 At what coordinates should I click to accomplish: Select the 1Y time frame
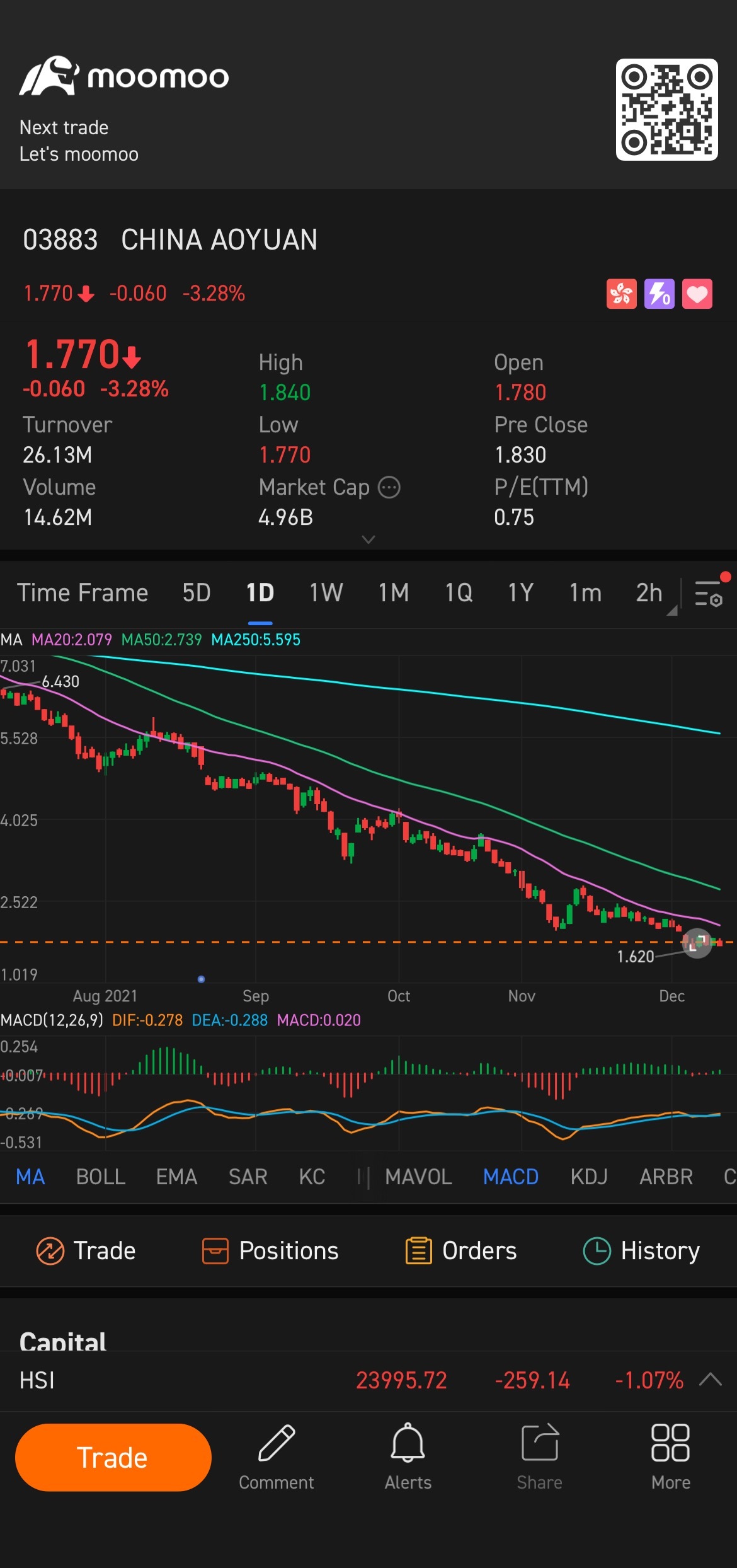coord(521,593)
